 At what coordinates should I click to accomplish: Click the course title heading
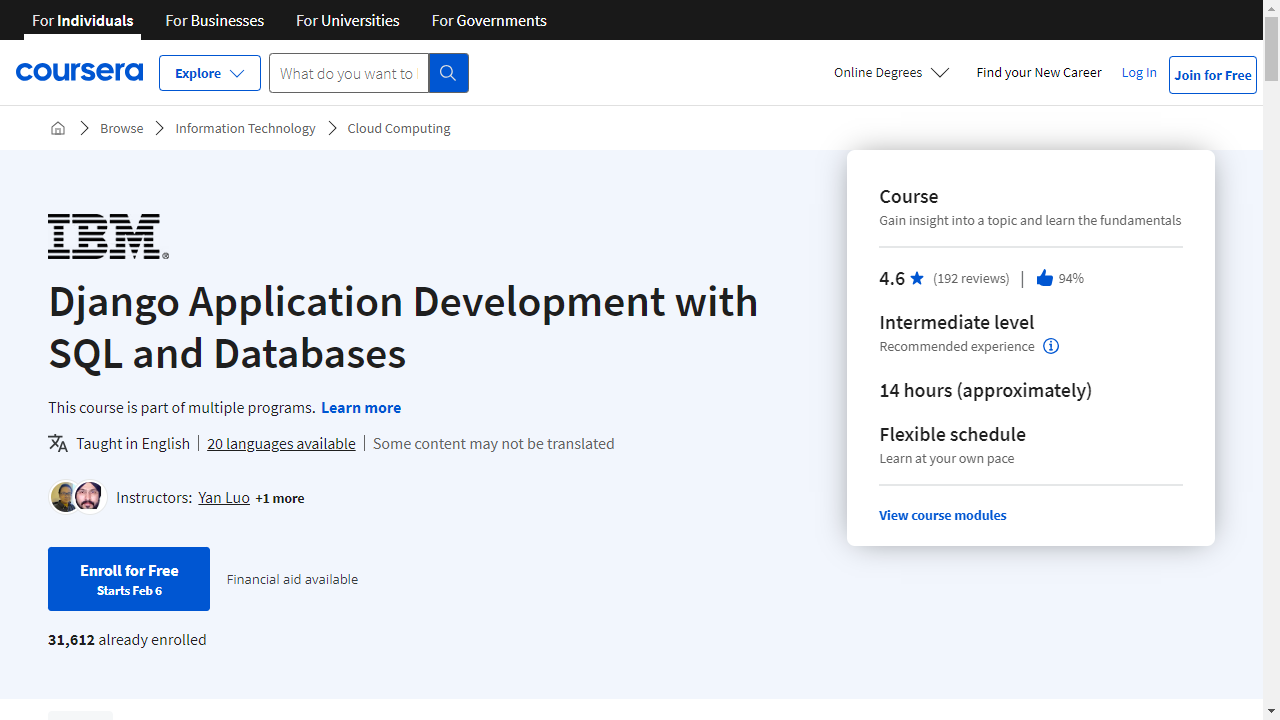click(403, 327)
